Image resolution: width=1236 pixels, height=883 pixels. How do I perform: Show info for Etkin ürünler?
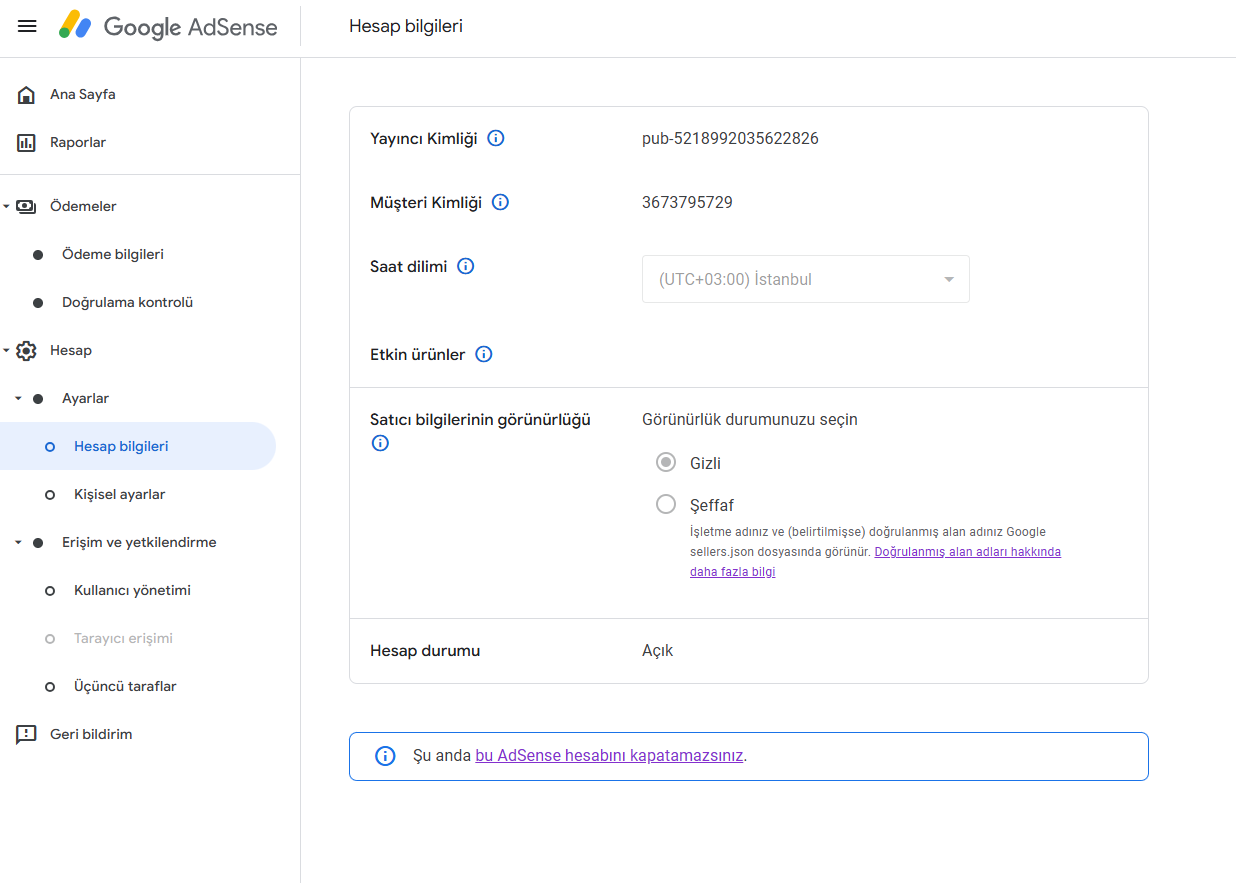484,354
